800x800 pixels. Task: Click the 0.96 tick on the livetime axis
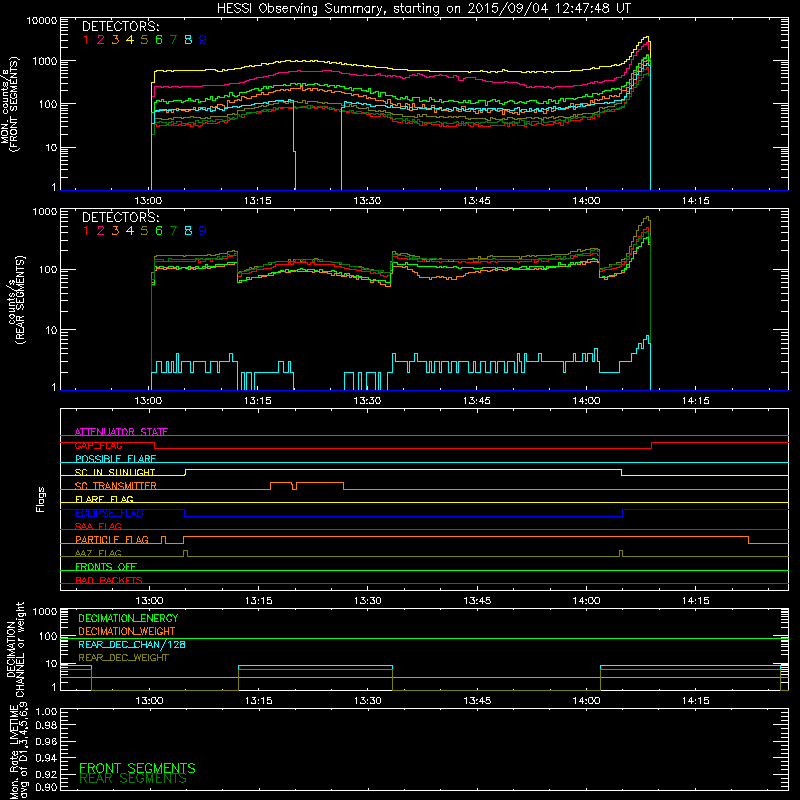coord(46,741)
